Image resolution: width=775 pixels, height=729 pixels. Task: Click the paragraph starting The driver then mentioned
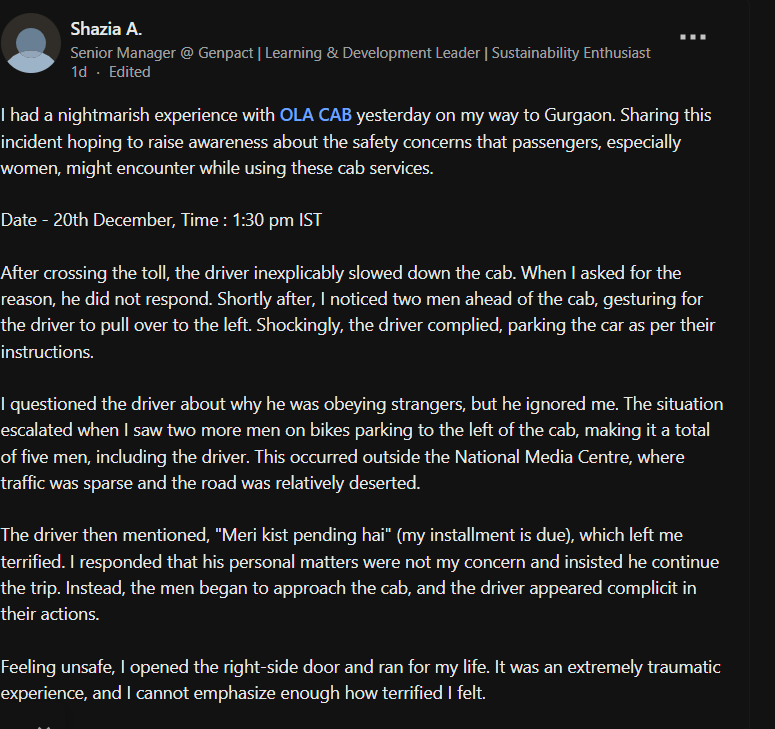point(359,574)
